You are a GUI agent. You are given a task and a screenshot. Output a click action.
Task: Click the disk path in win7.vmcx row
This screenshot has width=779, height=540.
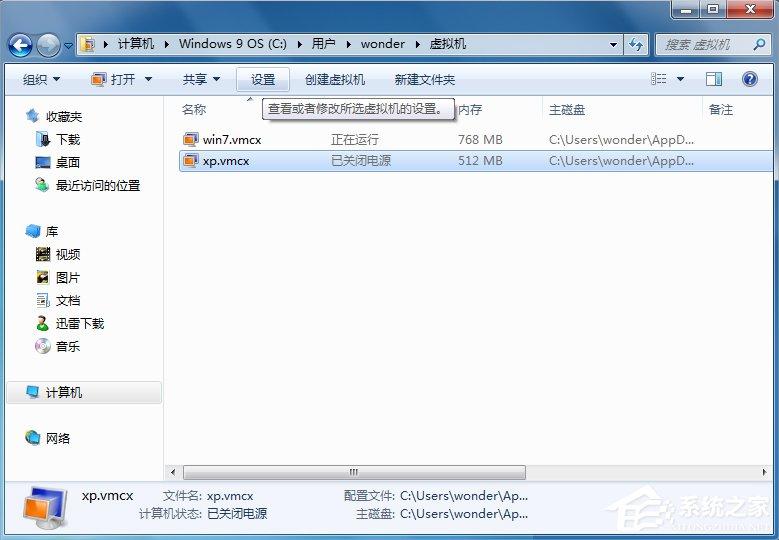(x=621, y=140)
